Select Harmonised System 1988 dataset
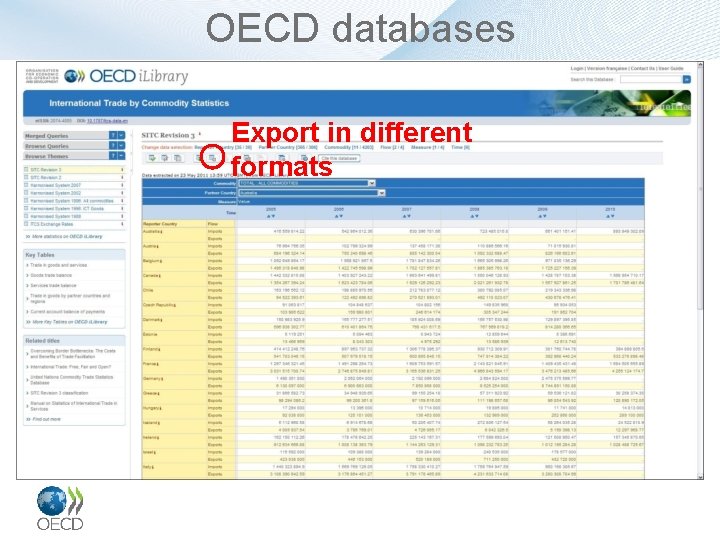720x540 pixels. pyautogui.click(x=56, y=216)
